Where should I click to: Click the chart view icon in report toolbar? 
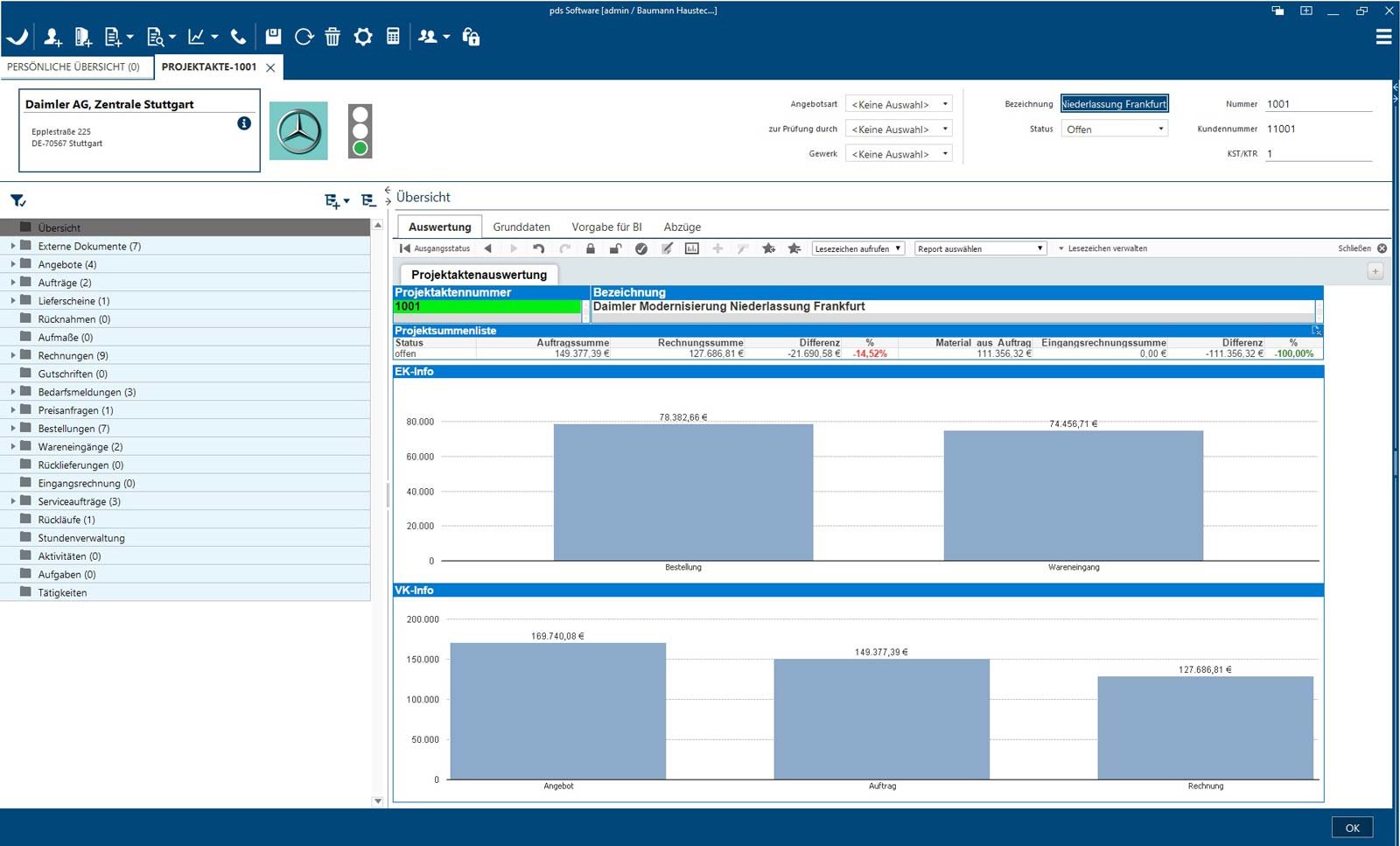(692, 248)
